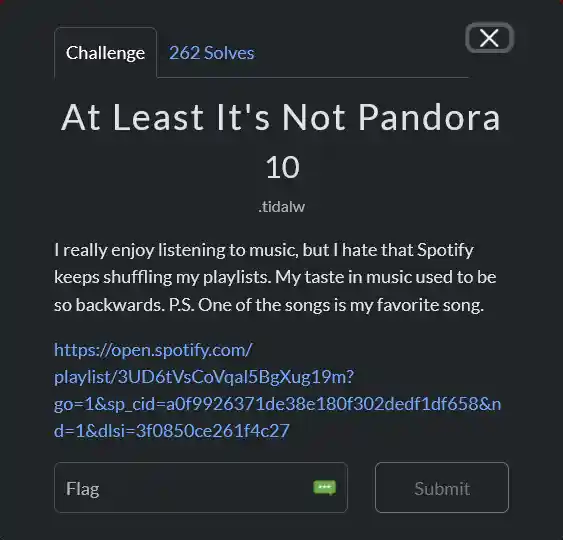Focus the Flag input field
Image resolution: width=563 pixels, height=540 pixels.
pos(201,488)
